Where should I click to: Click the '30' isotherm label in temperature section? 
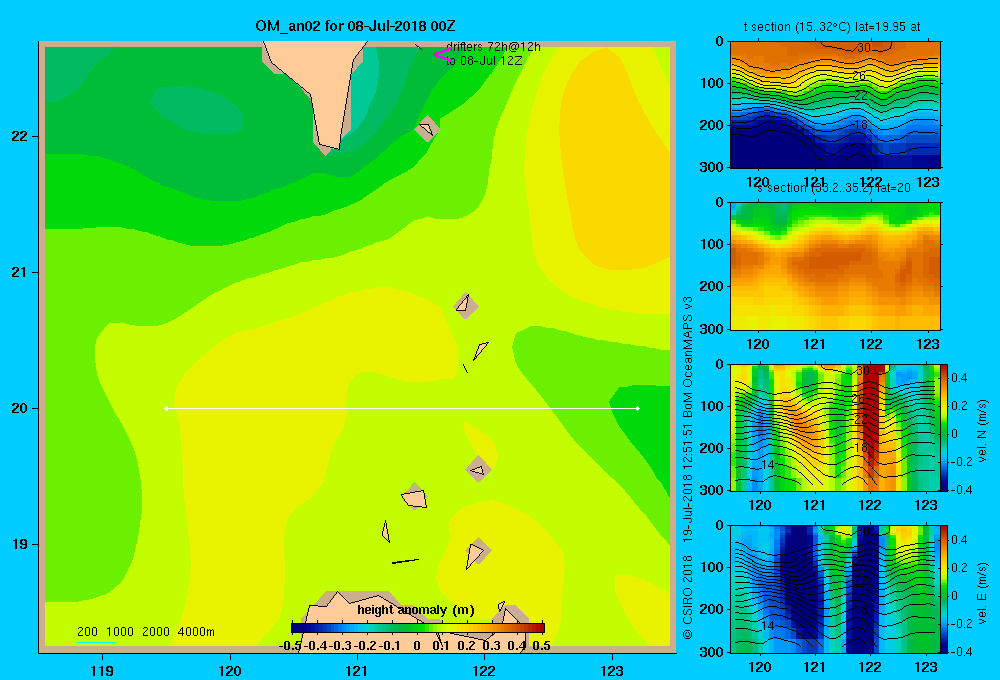click(x=864, y=48)
